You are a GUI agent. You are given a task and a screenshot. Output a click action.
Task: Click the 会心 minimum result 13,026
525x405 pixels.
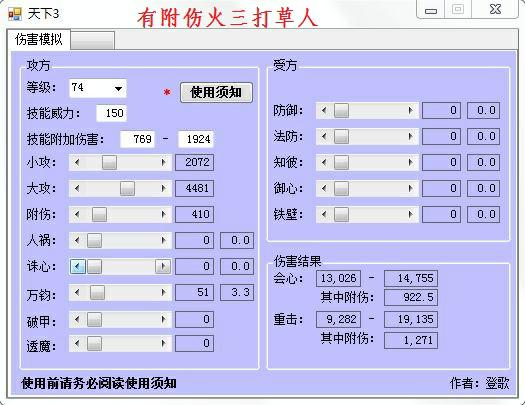click(339, 278)
